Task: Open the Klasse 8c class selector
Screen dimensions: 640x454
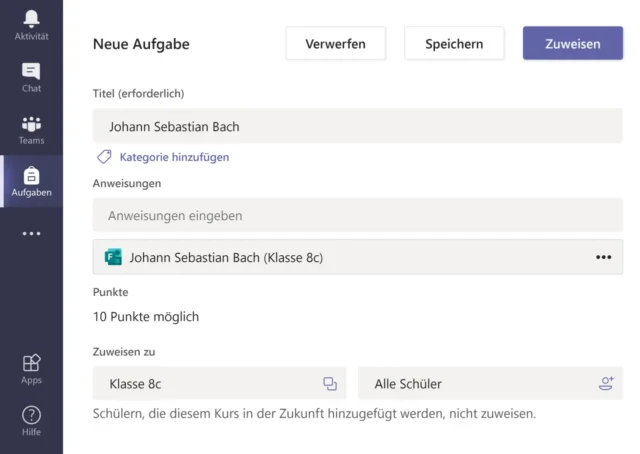Action: [210, 384]
